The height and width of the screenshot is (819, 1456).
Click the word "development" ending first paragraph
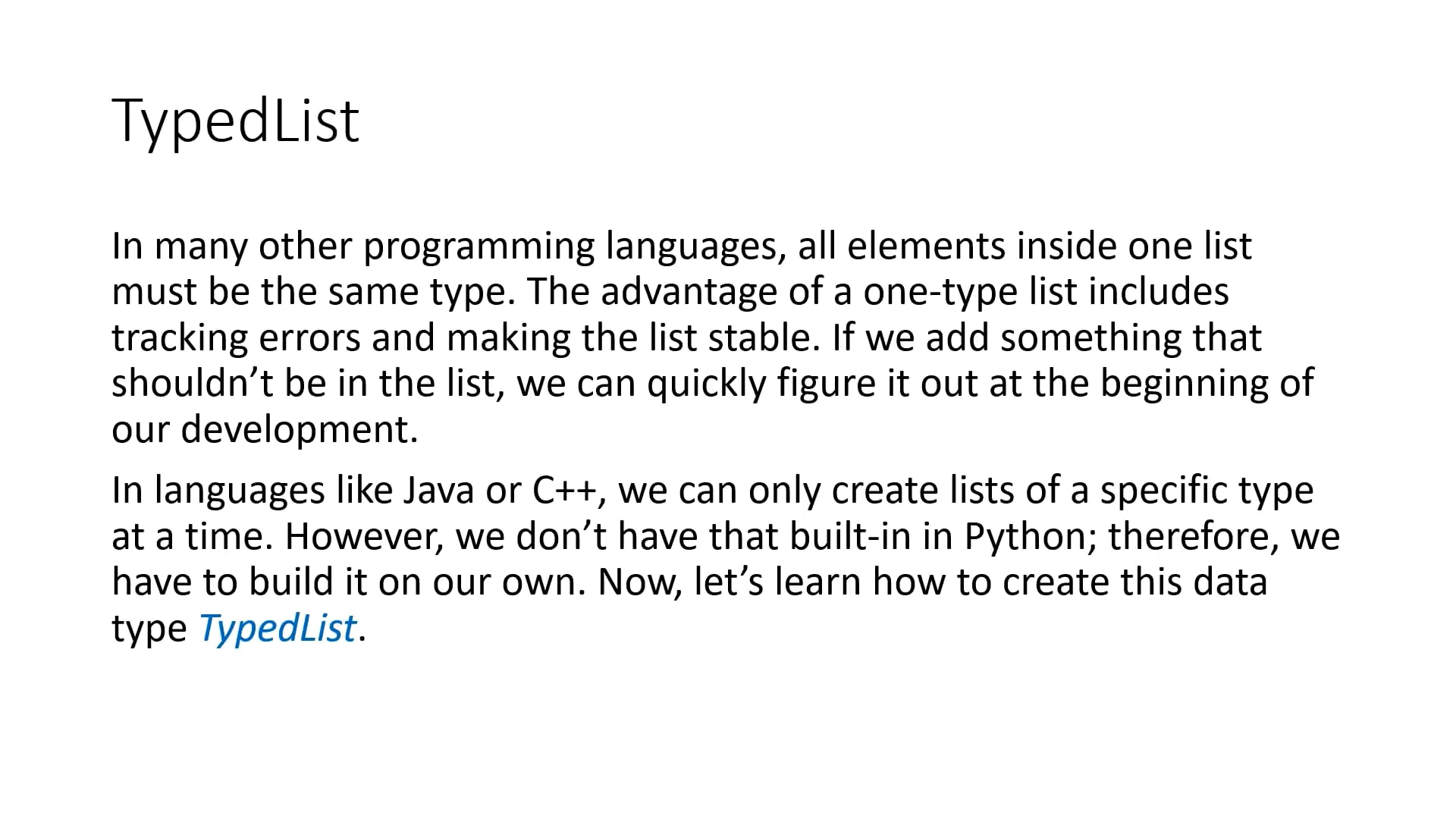coord(299,430)
